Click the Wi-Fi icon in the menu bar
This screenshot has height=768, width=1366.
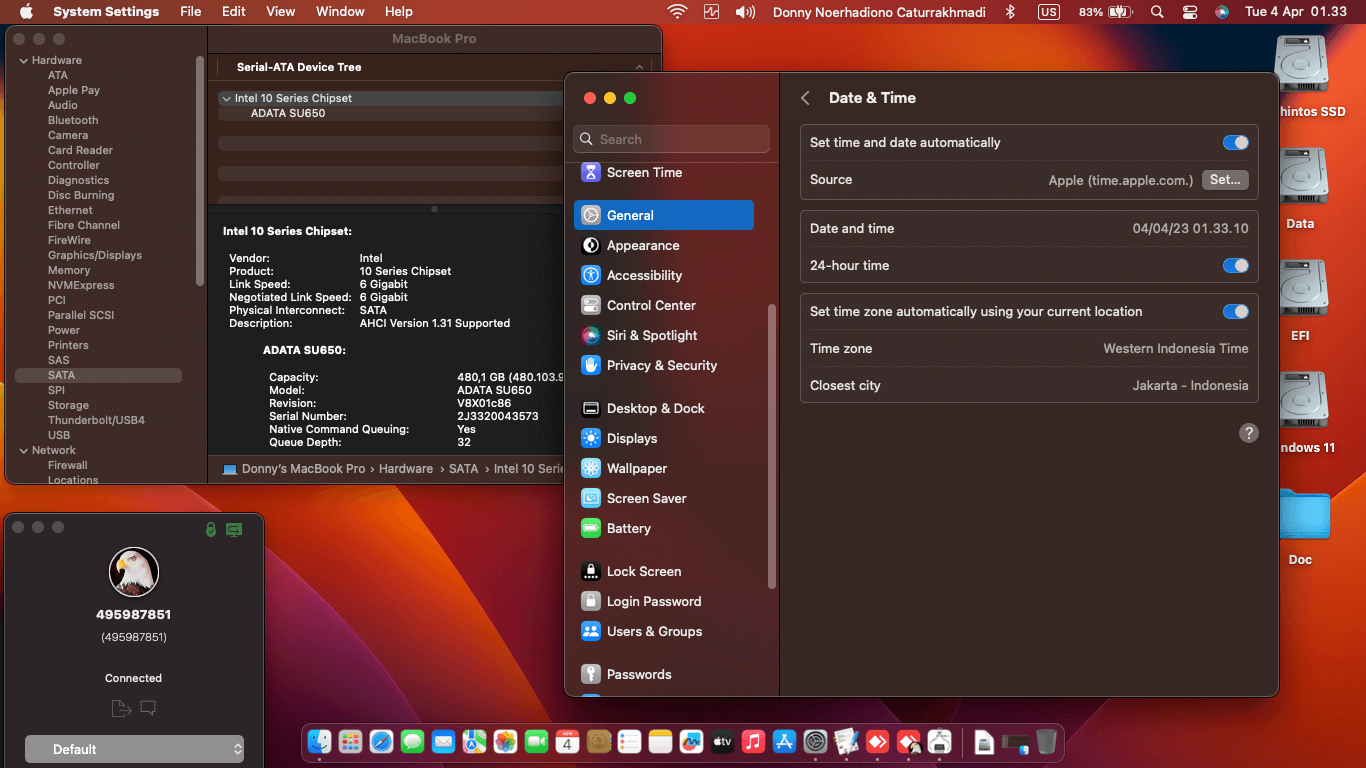pyautogui.click(x=678, y=12)
